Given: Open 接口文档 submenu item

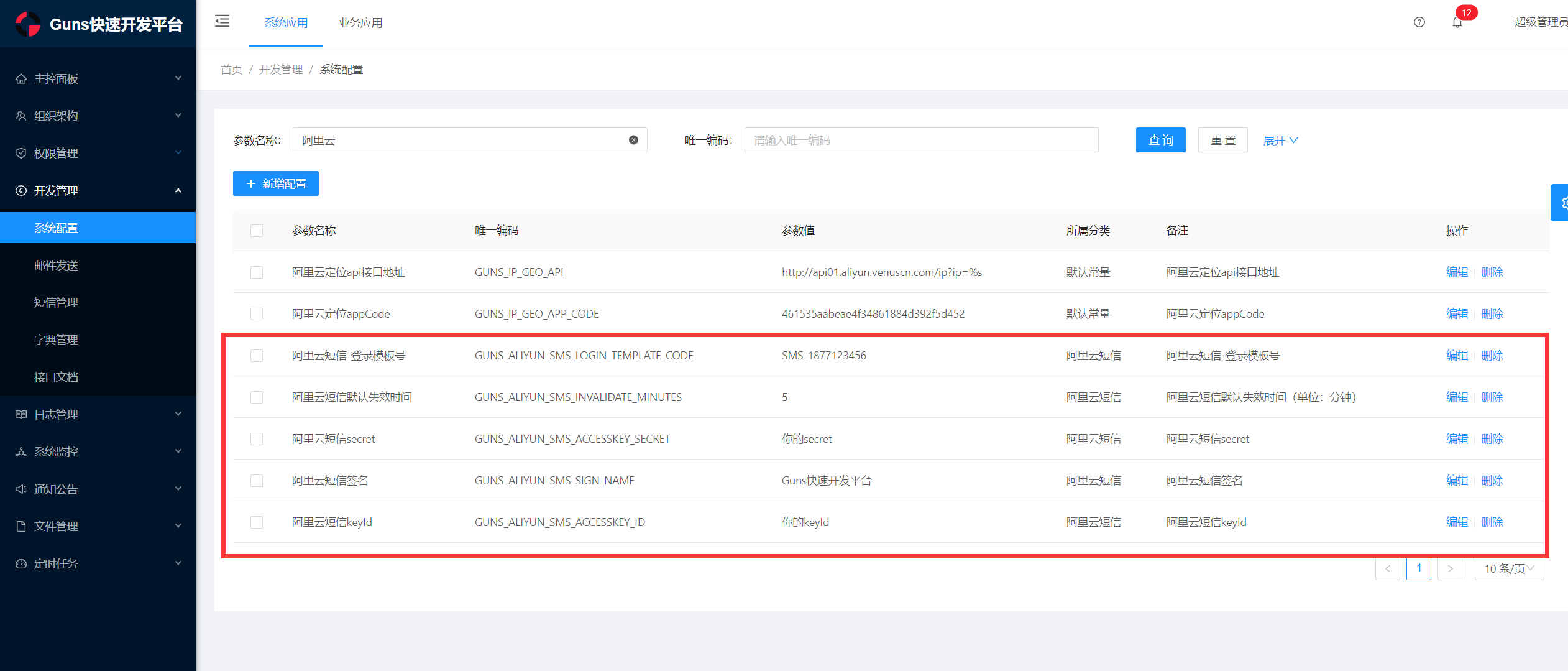Looking at the screenshot, I should tap(98, 377).
